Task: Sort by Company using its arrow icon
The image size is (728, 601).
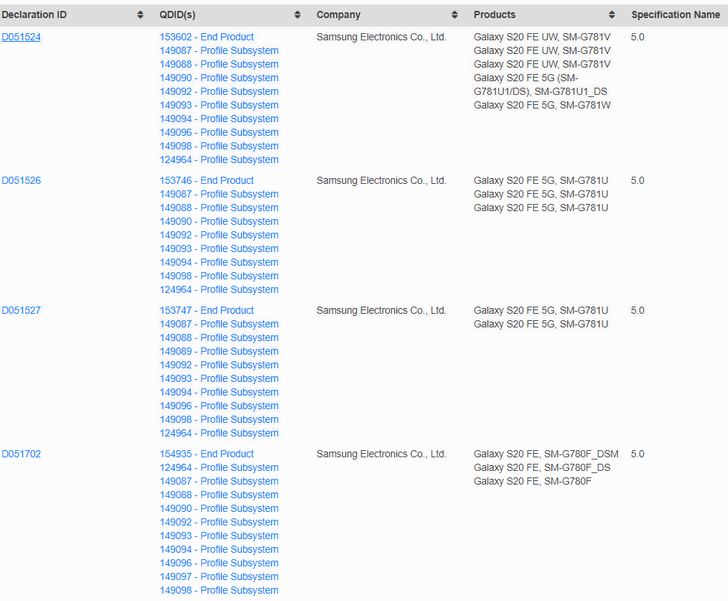Action: point(455,15)
